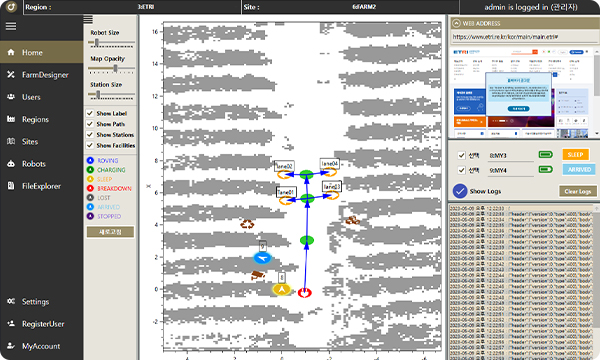
Task: Click the hamburger menu icon in sidebar
Action: tap(11, 26)
